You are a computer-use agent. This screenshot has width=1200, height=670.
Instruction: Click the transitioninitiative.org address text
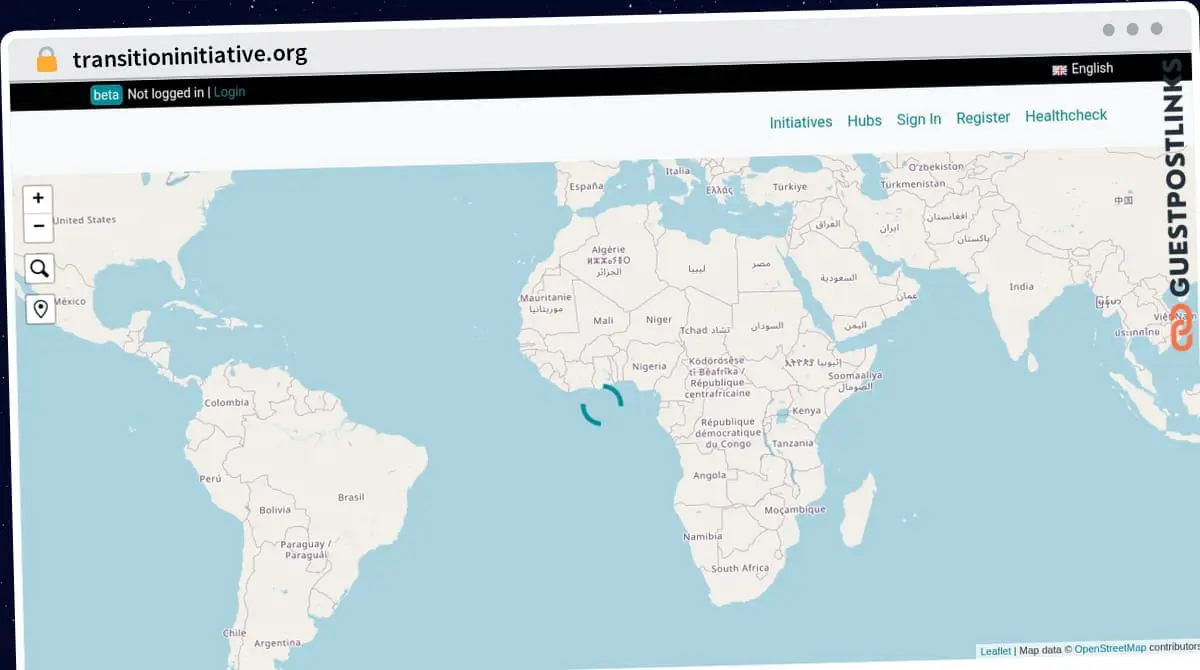point(190,56)
